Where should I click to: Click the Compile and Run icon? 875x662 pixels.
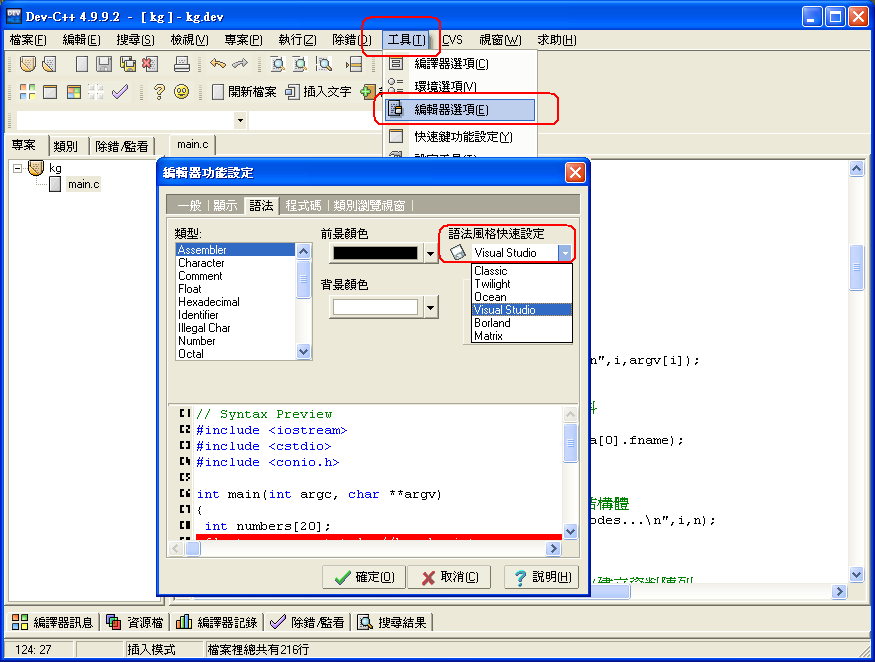[x=74, y=92]
